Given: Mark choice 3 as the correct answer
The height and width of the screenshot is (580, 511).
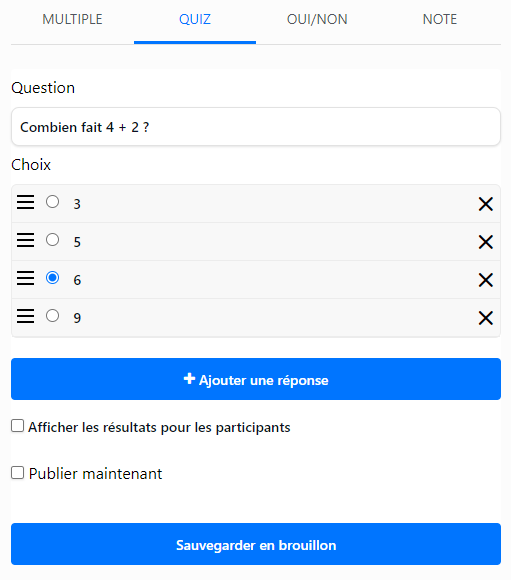Looking at the screenshot, I should tap(53, 202).
